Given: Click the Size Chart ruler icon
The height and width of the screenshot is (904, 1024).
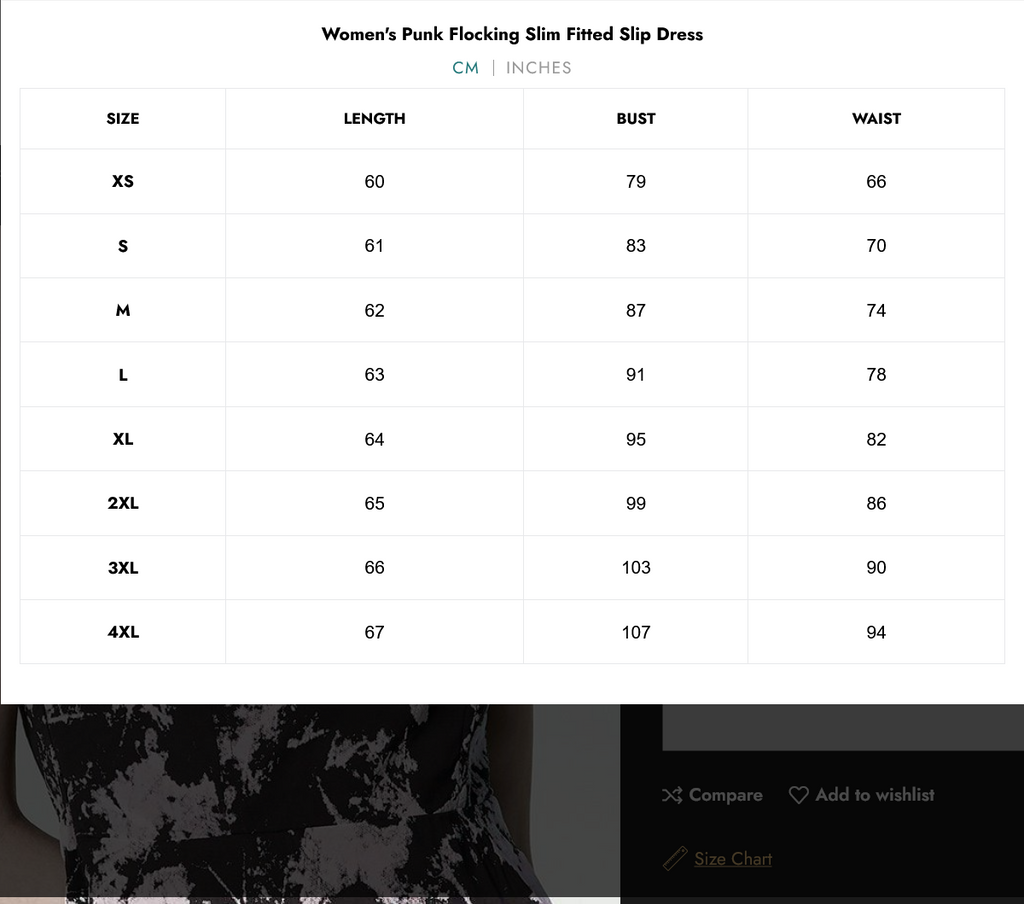Looking at the screenshot, I should coord(675,858).
